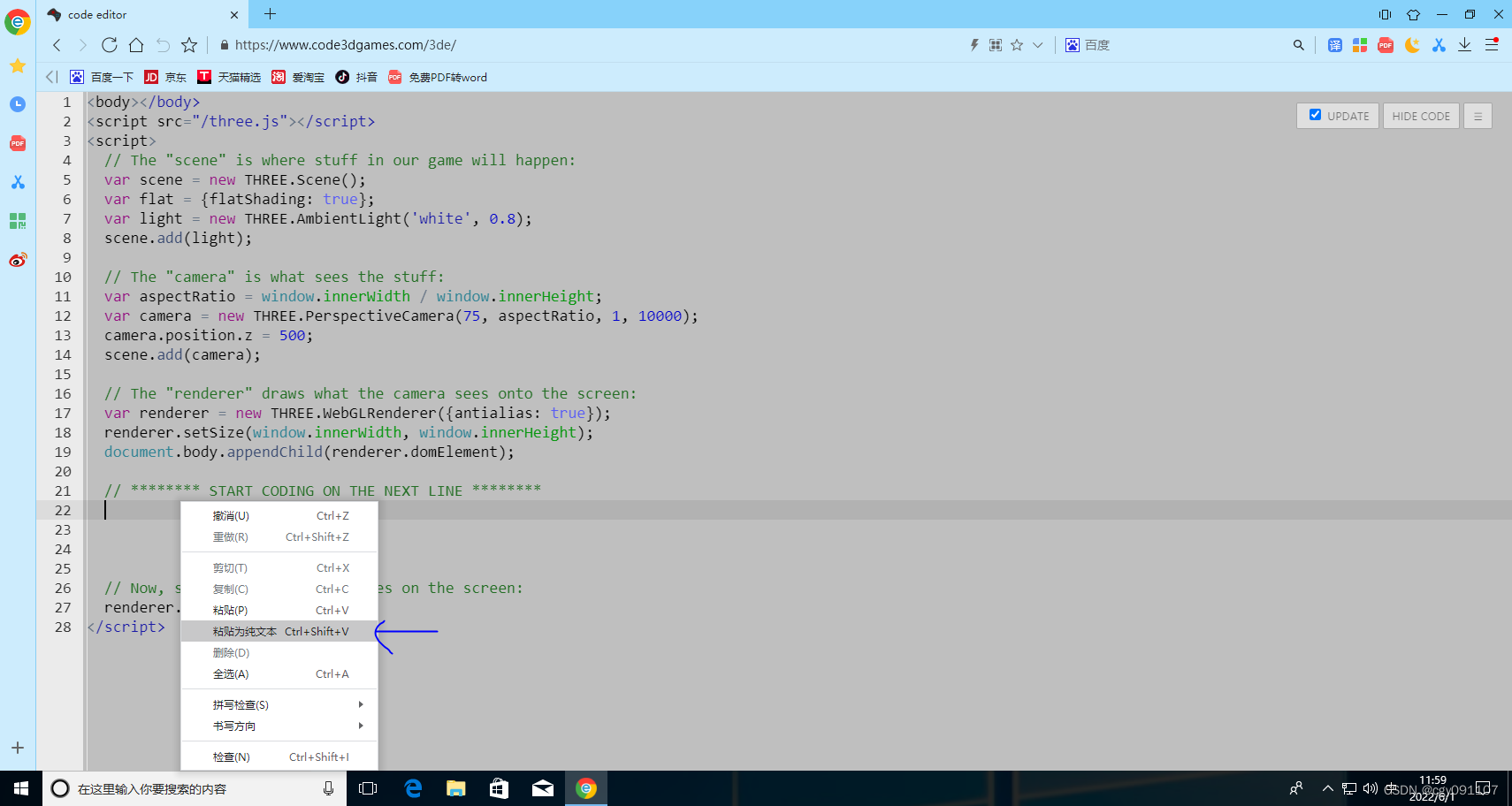The width and height of the screenshot is (1512, 806).
Task: Choose 粘贴为纯文本 in the context menu
Action: click(x=279, y=631)
